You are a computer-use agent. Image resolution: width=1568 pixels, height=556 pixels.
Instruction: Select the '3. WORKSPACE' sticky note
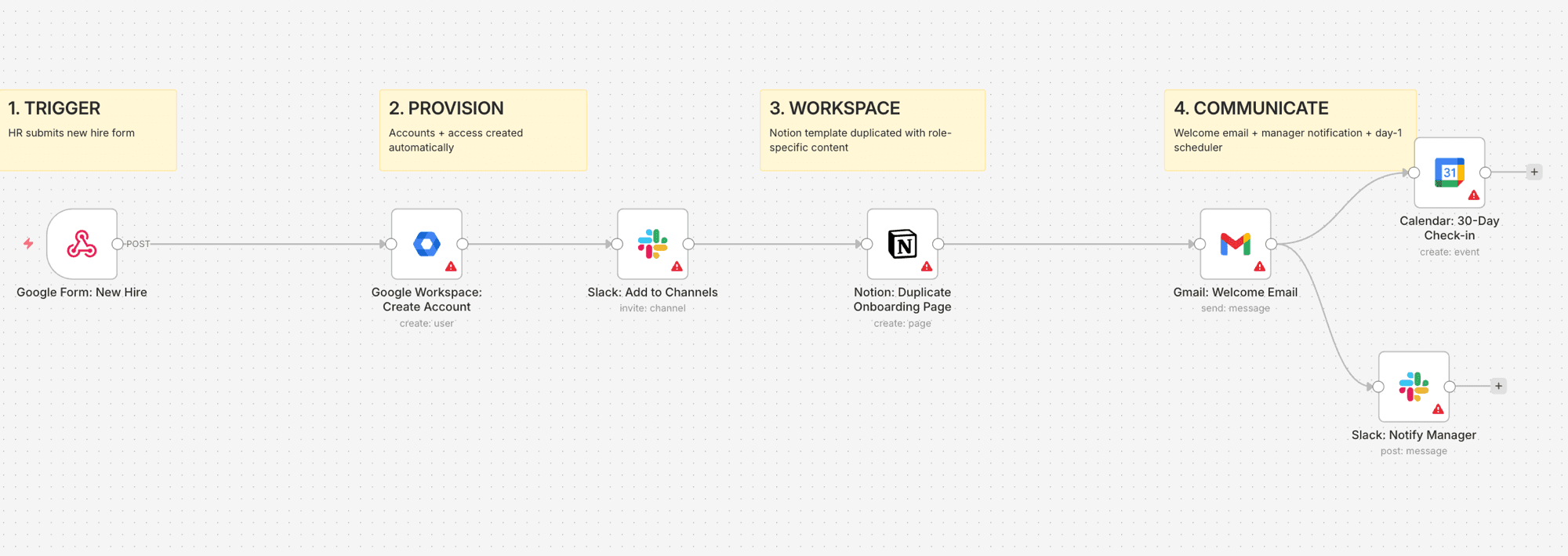[873, 130]
